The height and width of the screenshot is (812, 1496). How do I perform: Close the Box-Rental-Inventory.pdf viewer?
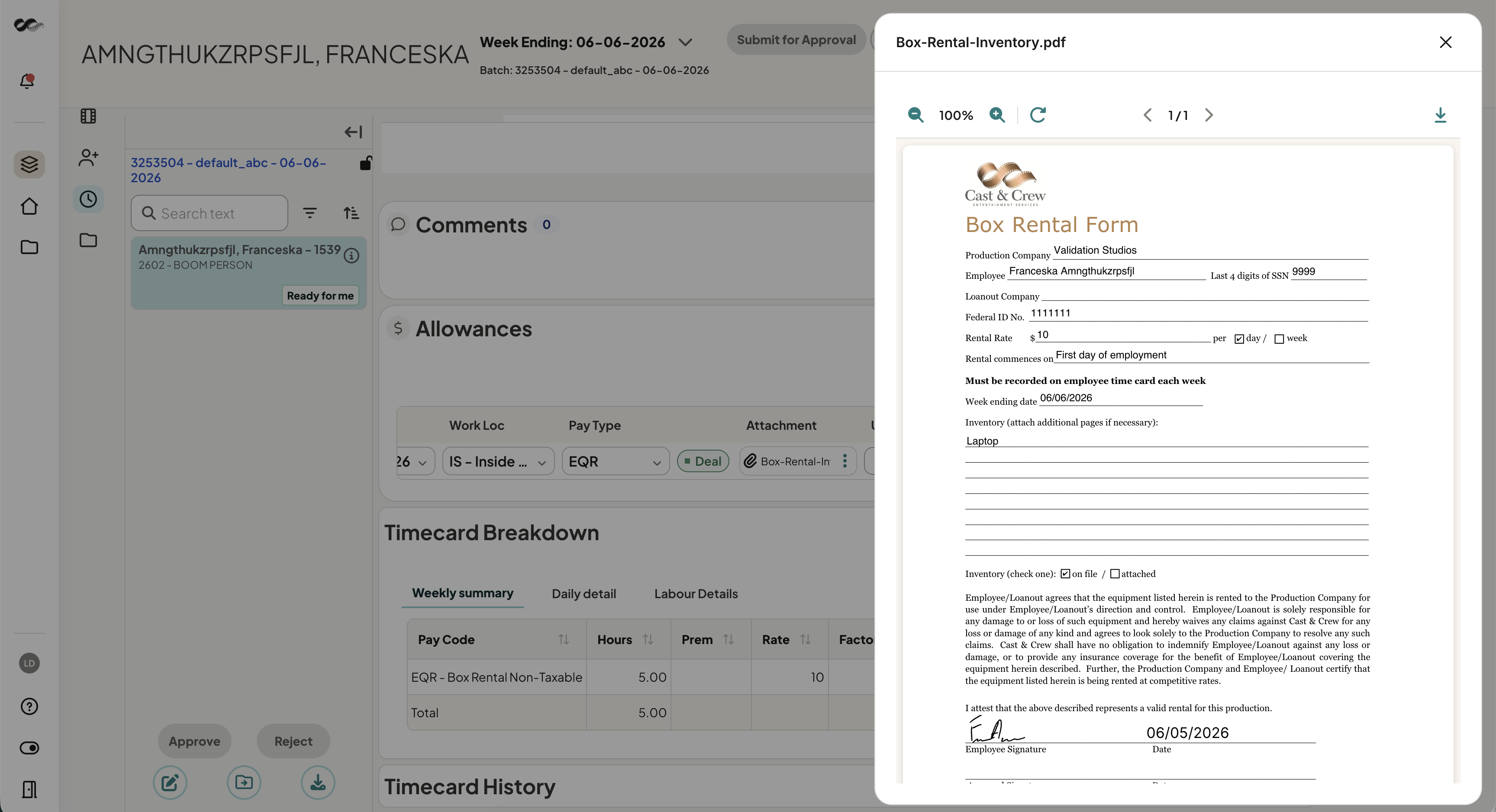click(1445, 42)
